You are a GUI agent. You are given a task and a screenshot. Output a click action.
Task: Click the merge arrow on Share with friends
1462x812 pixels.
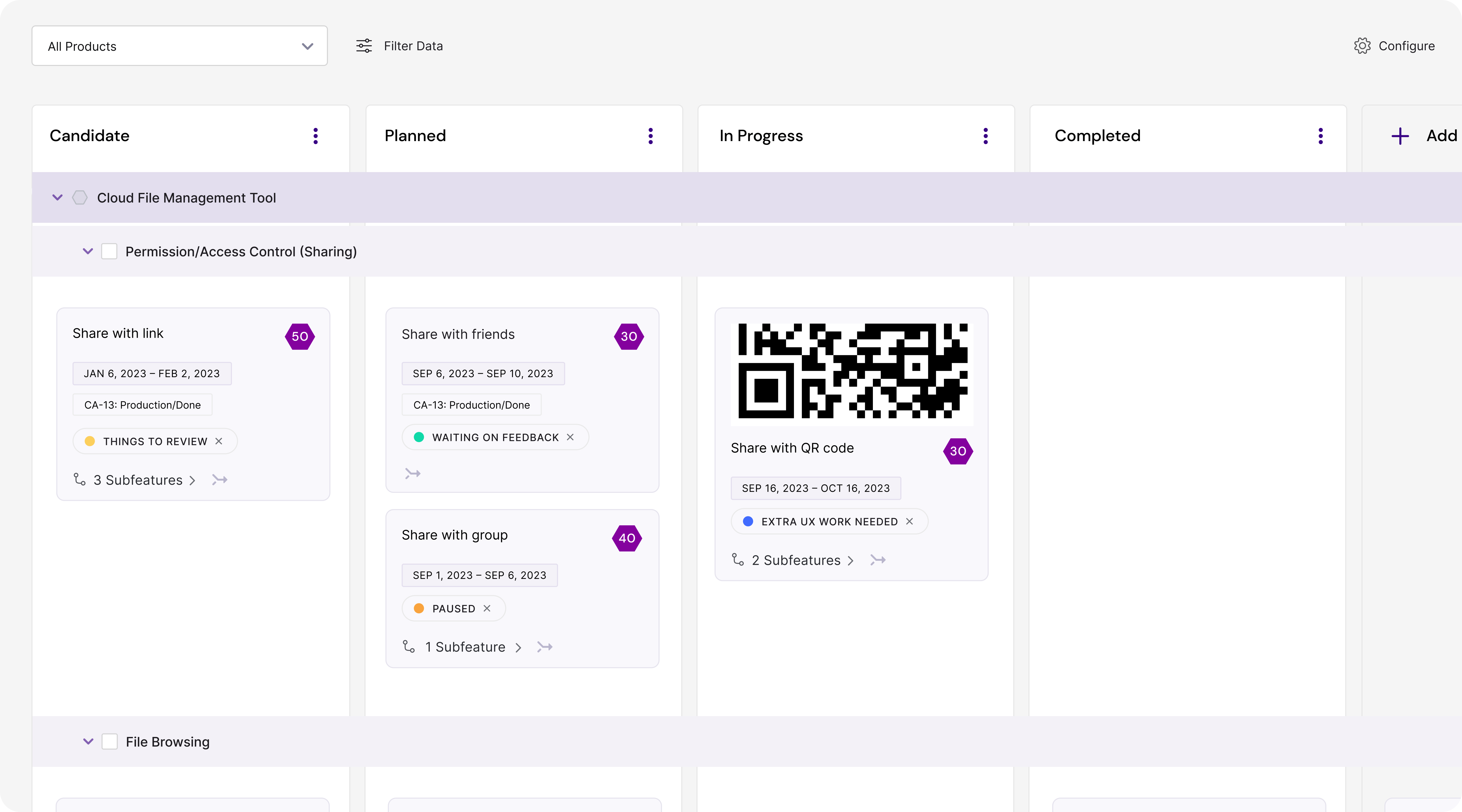coord(413,473)
